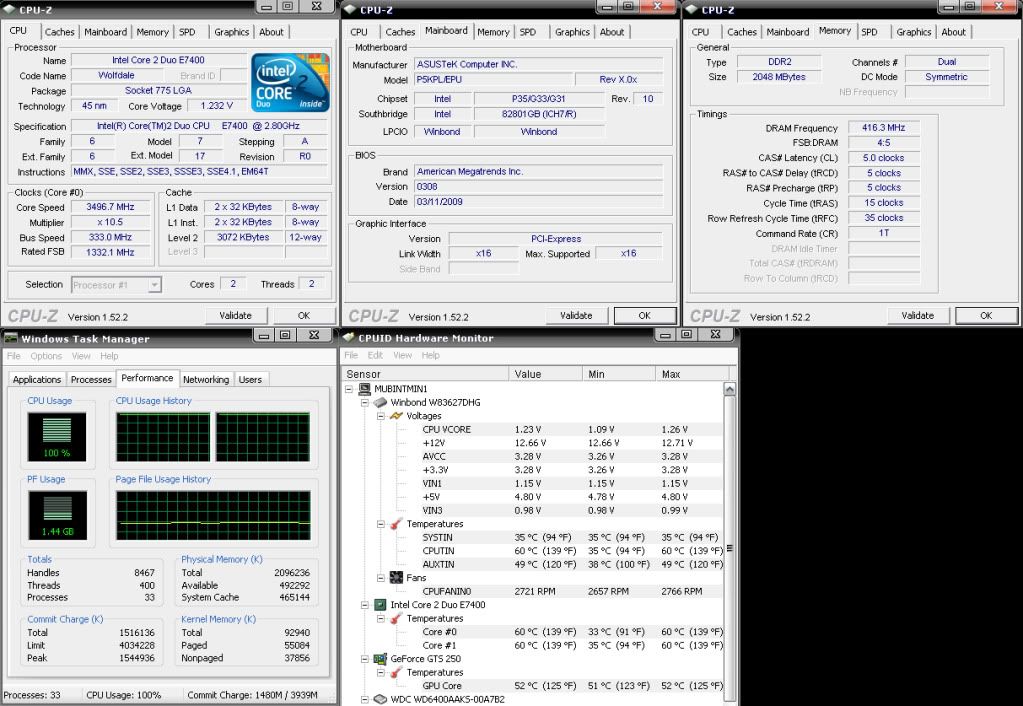The width and height of the screenshot is (1023, 706).
Task: Click Validate in the CPU-Z Memory window
Action: click(x=918, y=316)
